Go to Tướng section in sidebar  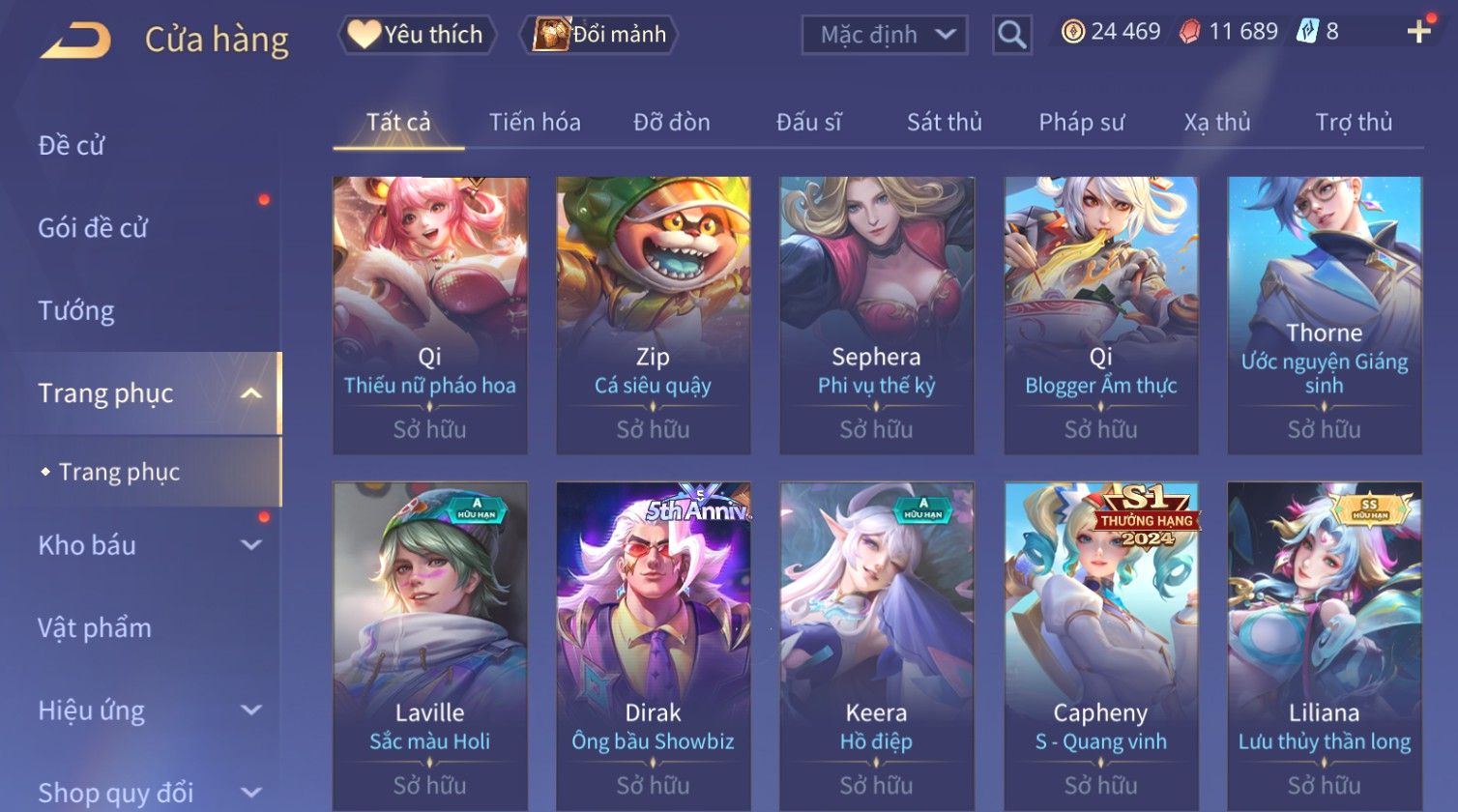tap(76, 310)
